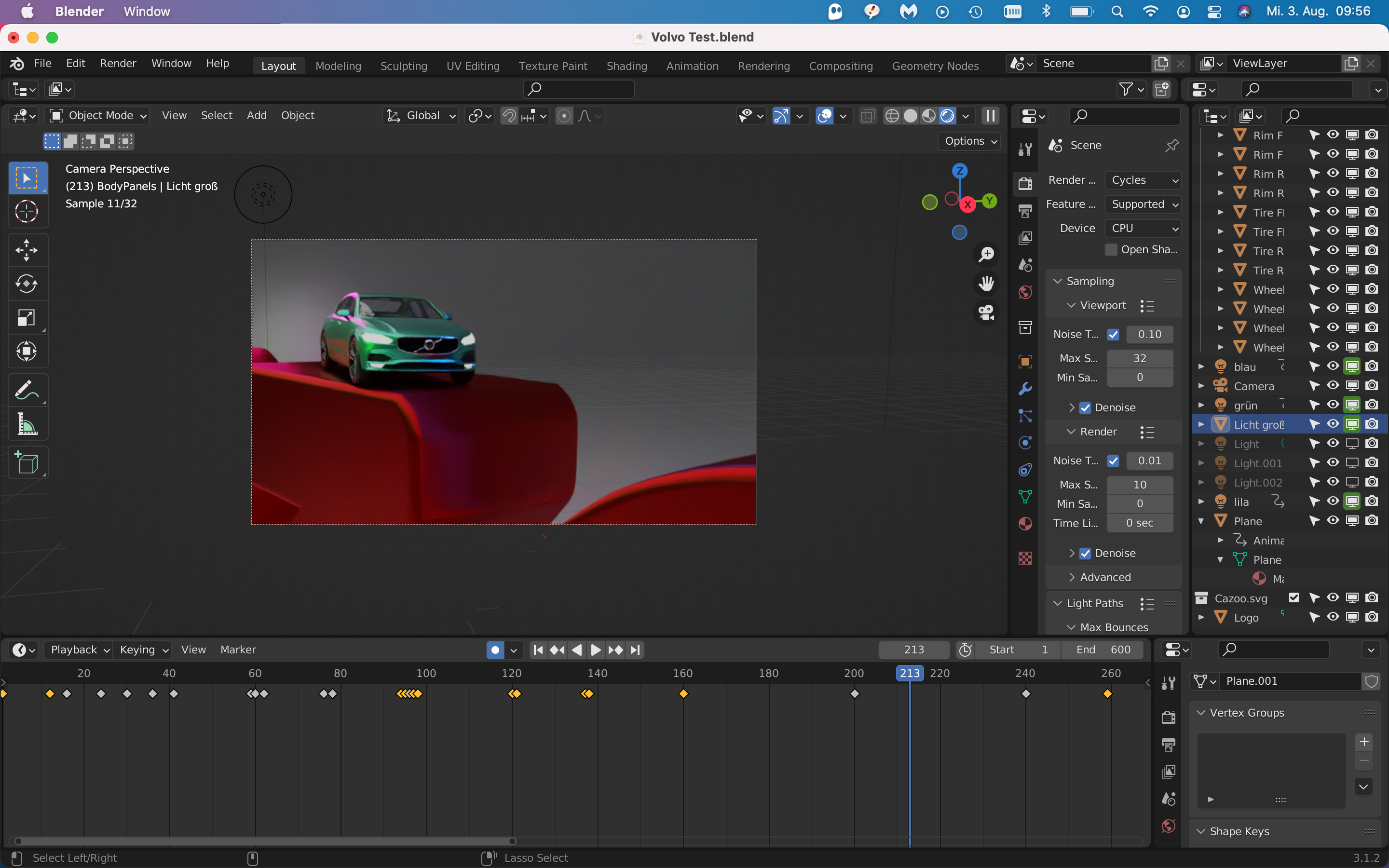Activate the Add Cube tool
This screenshot has height=868, width=1389.
[27, 463]
